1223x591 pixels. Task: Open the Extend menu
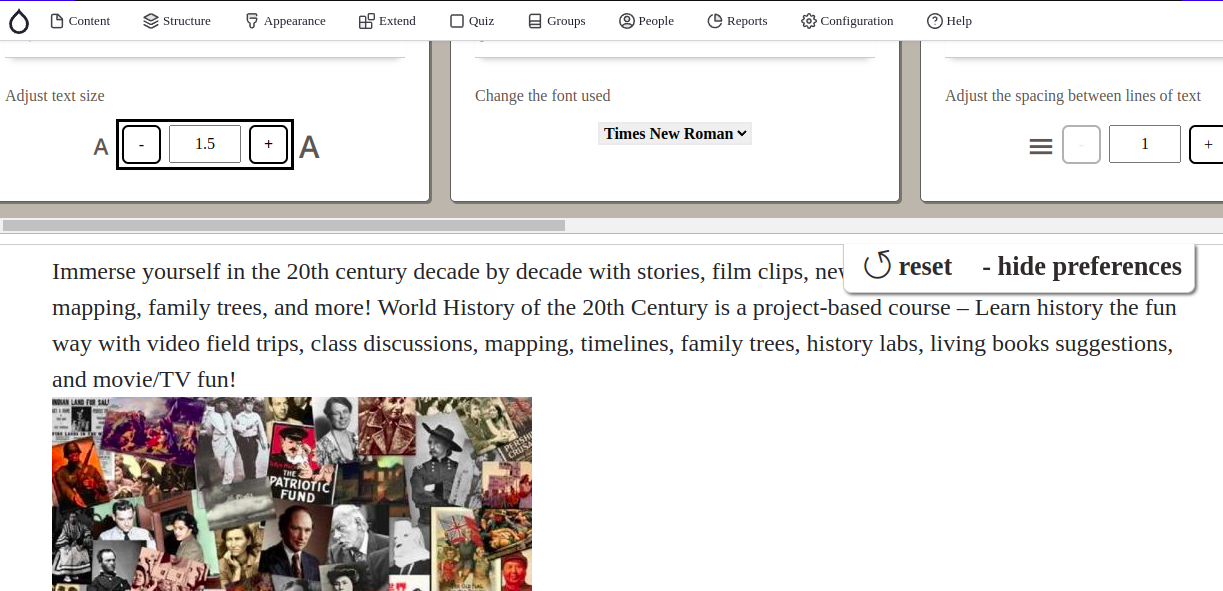pyautogui.click(x=387, y=21)
